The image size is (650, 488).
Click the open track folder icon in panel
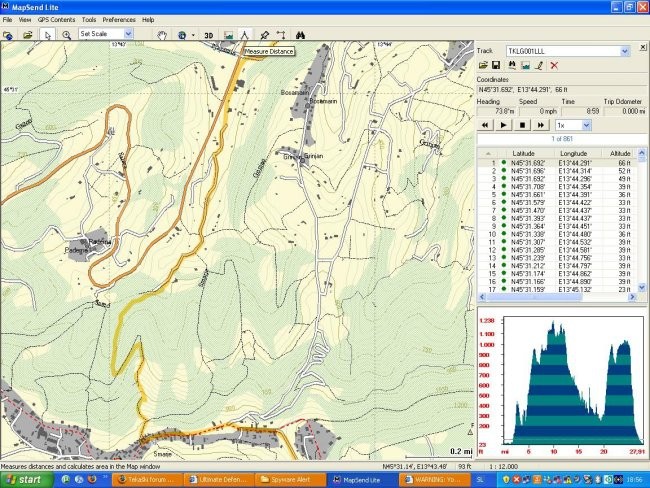coord(483,66)
